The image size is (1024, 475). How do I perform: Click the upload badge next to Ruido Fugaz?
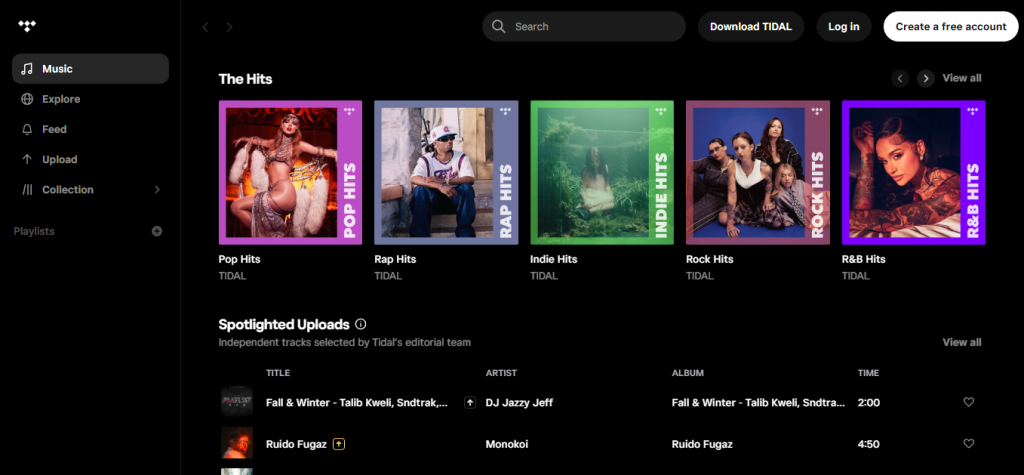pos(339,443)
